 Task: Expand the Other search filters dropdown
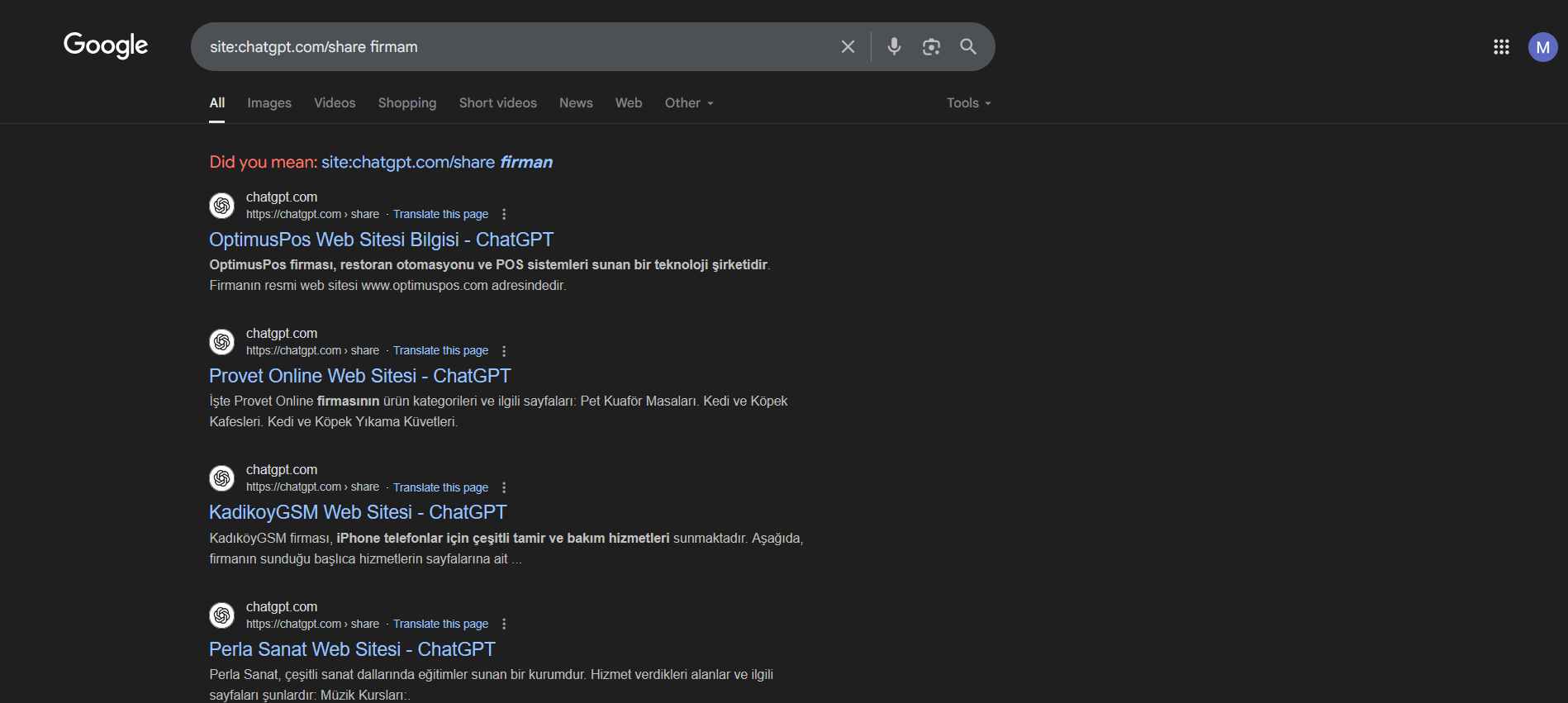pos(689,102)
